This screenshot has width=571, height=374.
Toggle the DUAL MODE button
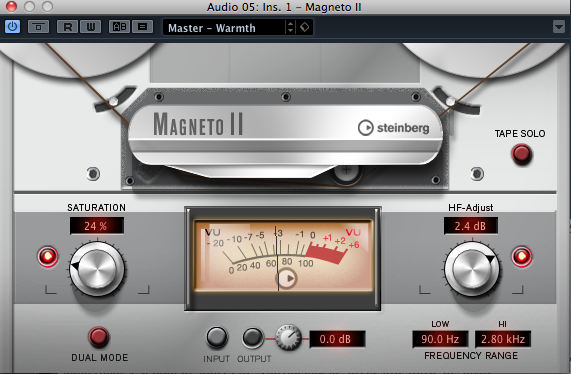click(x=99, y=337)
